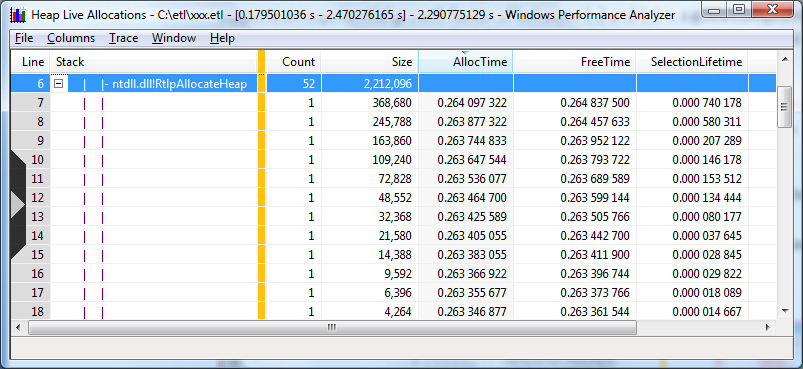The width and height of the screenshot is (803, 369).
Task: Click FreeTime value 0.264 457 633
Action: 595,122
